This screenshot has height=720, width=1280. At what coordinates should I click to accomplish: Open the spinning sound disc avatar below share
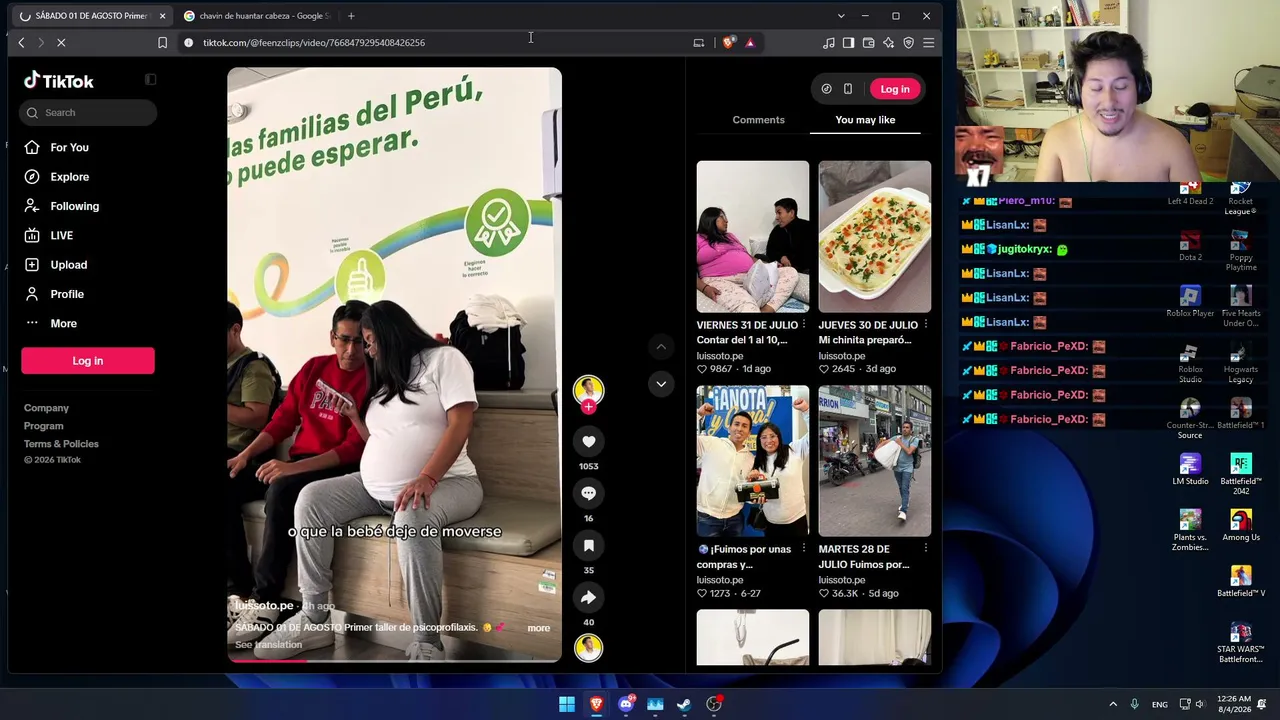tap(588, 648)
